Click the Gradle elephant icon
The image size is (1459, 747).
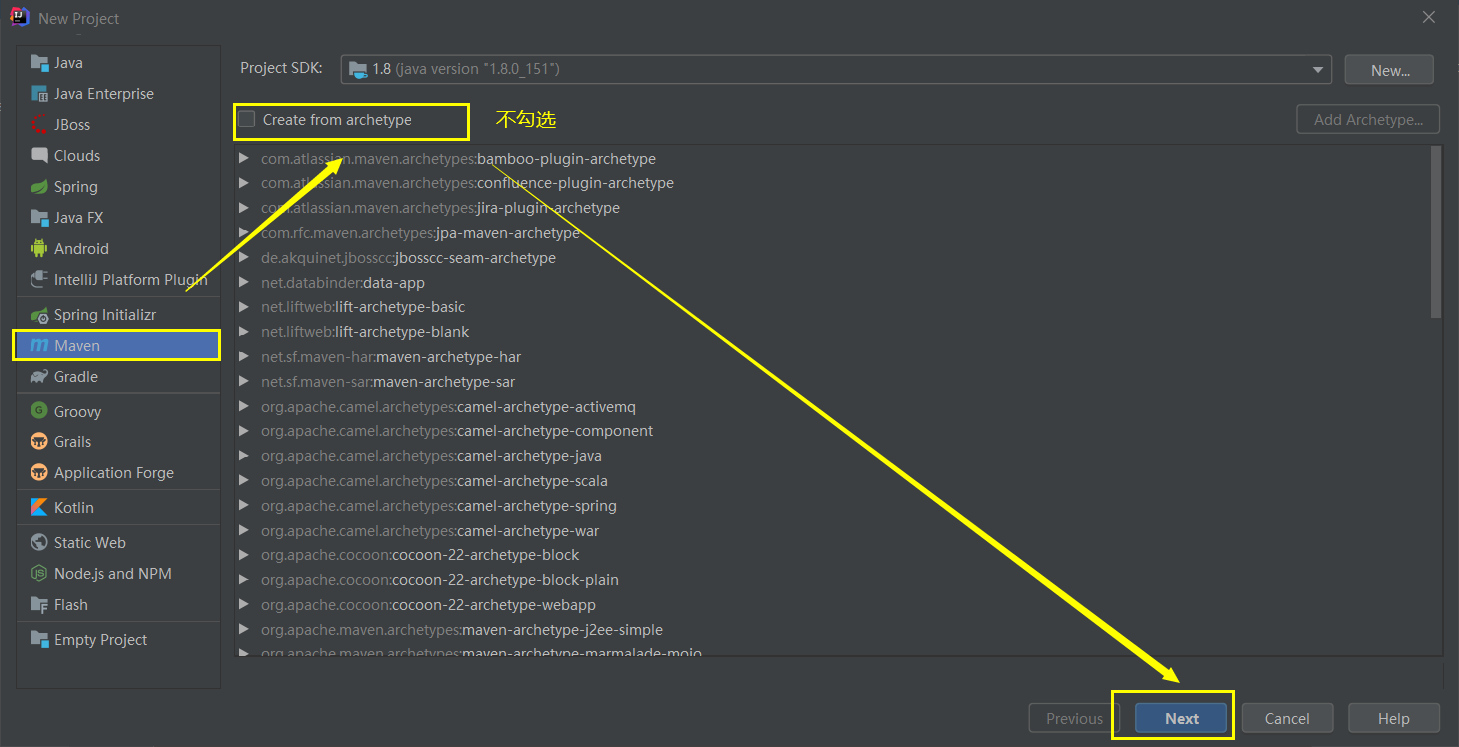coord(39,376)
